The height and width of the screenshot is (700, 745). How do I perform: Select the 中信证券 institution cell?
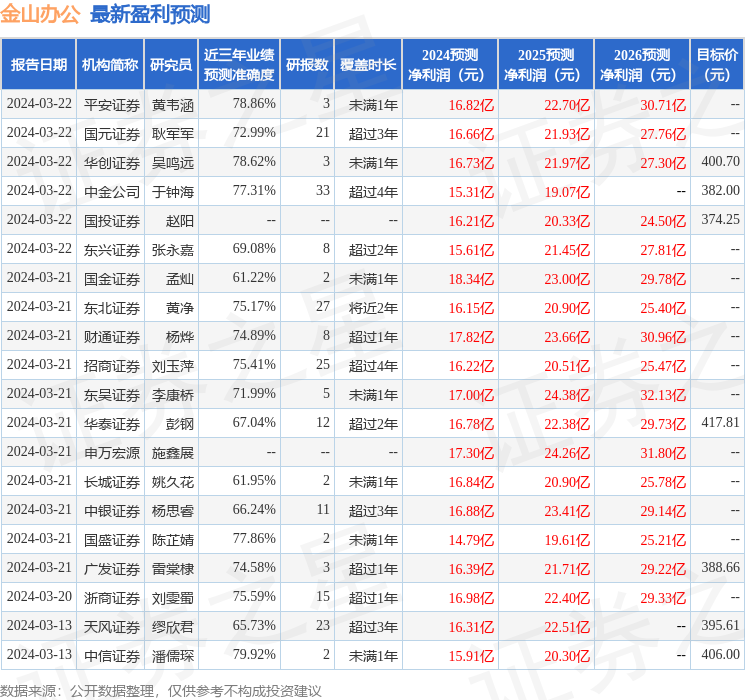click(x=112, y=655)
